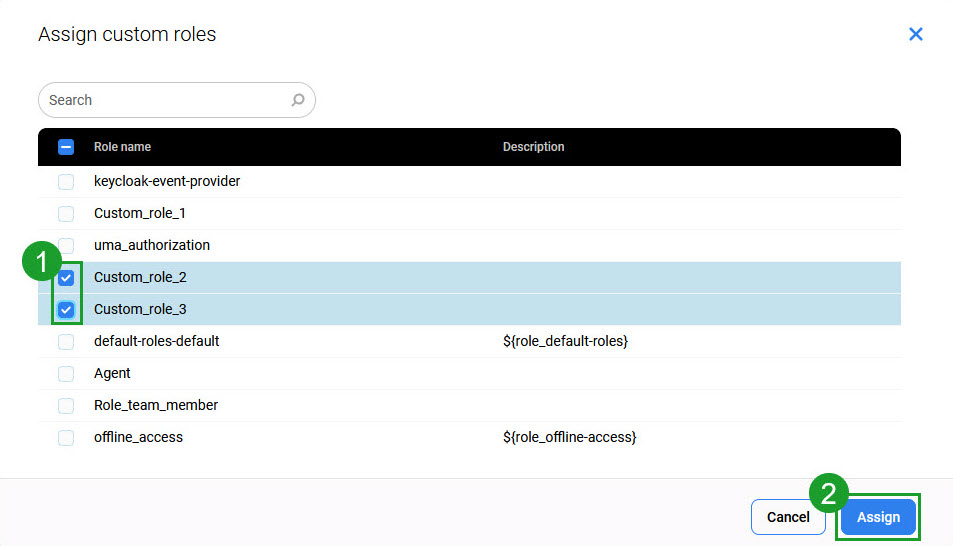Enable the uma_authorization role checkbox
The height and width of the screenshot is (546, 953).
(x=66, y=246)
